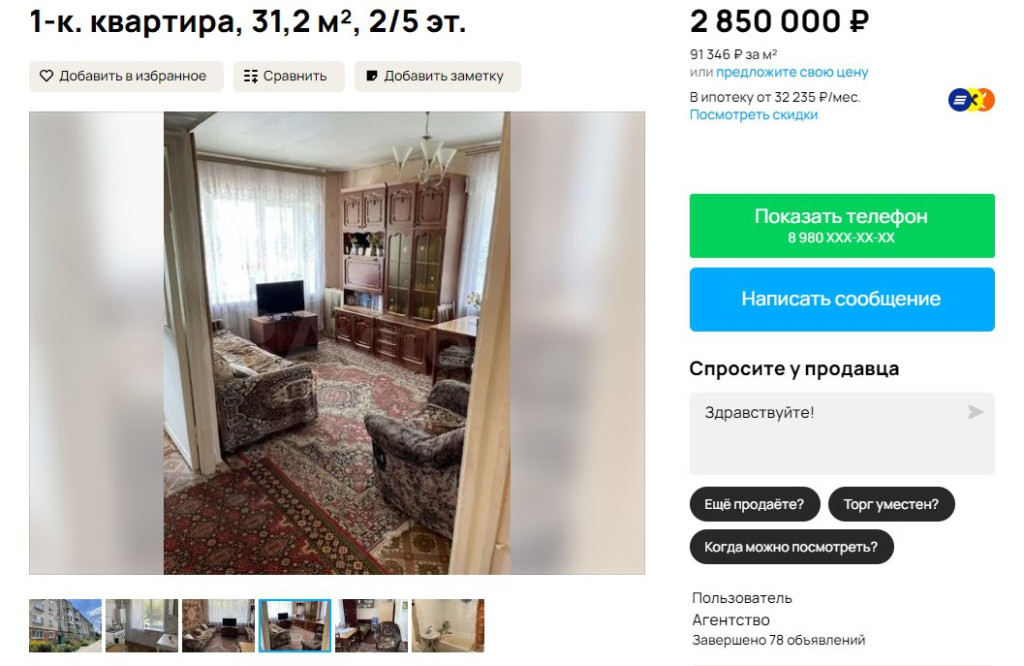Open the building exterior thumbnail
Viewport: 1024px width, 666px height.
65,626
